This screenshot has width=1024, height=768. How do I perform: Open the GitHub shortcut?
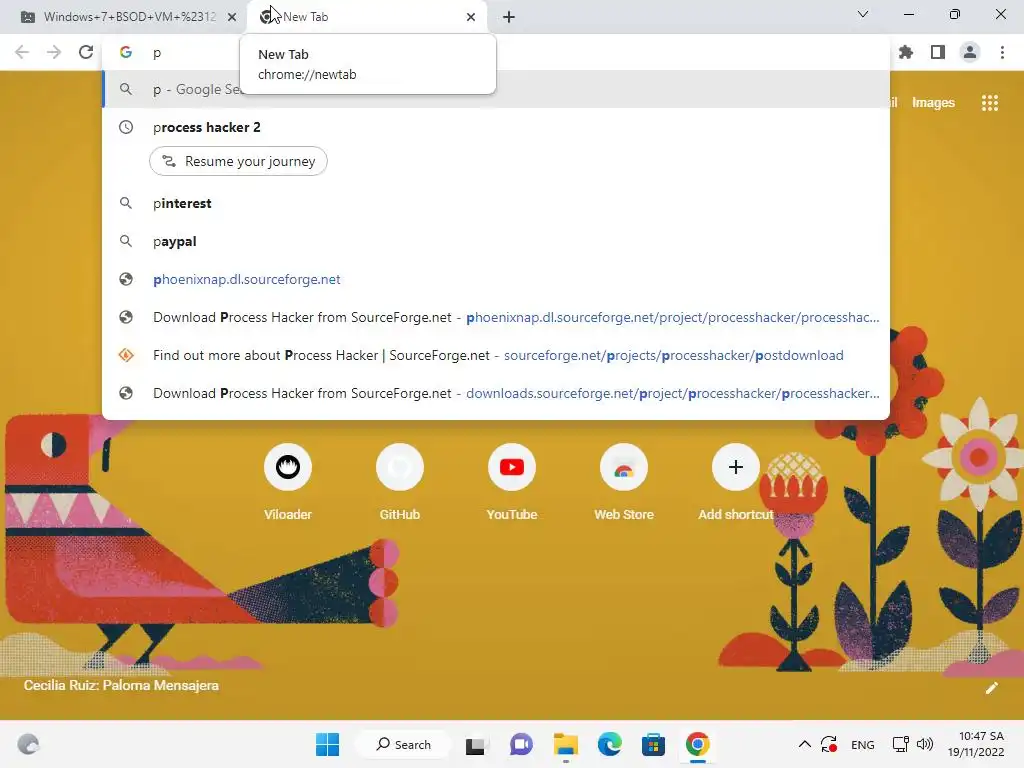400,483
